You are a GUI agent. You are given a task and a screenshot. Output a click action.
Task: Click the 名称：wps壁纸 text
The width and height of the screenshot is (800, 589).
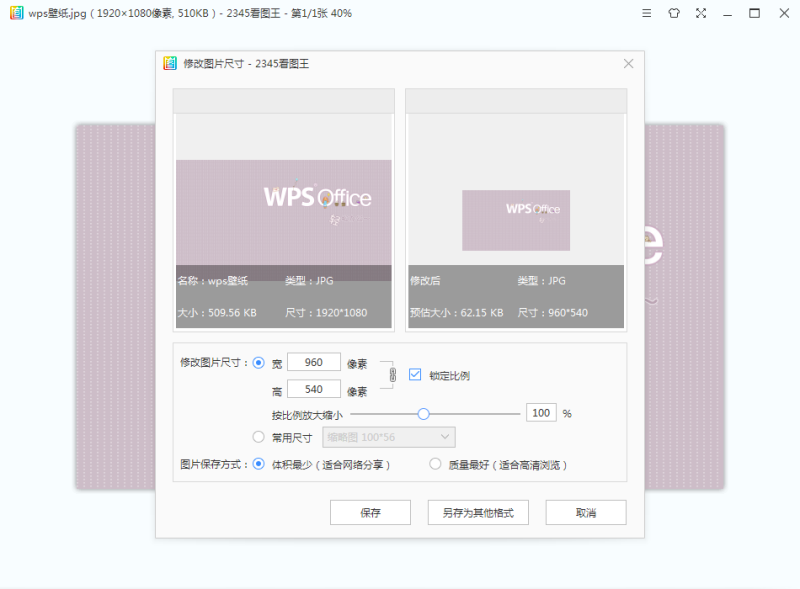pos(213,281)
